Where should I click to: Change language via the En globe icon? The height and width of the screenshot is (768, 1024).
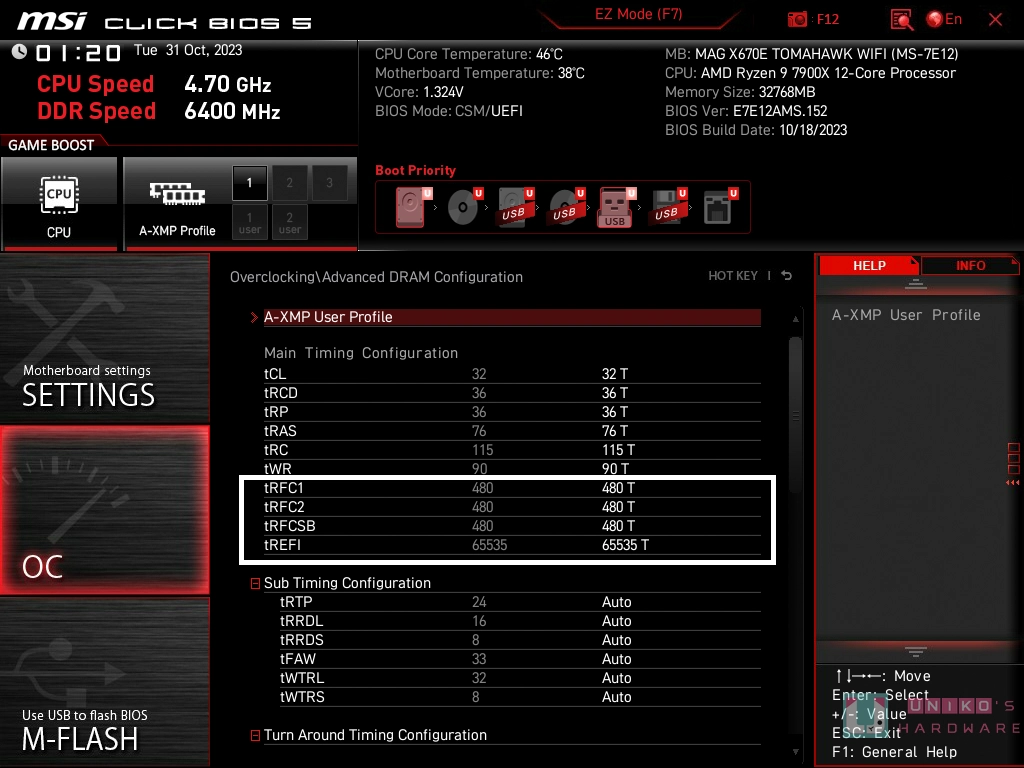(944, 19)
